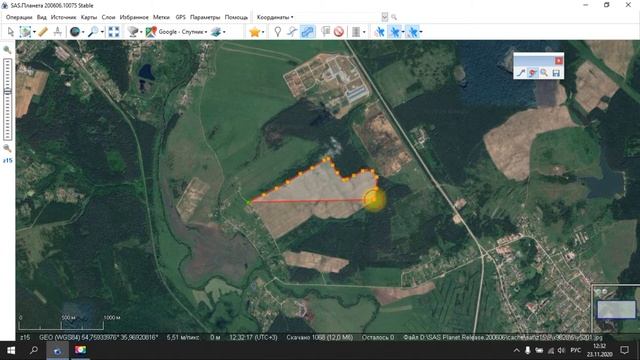This screenshot has width=640, height=360.
Task: Zoom out with lower left magnifier
Action: tap(7, 148)
